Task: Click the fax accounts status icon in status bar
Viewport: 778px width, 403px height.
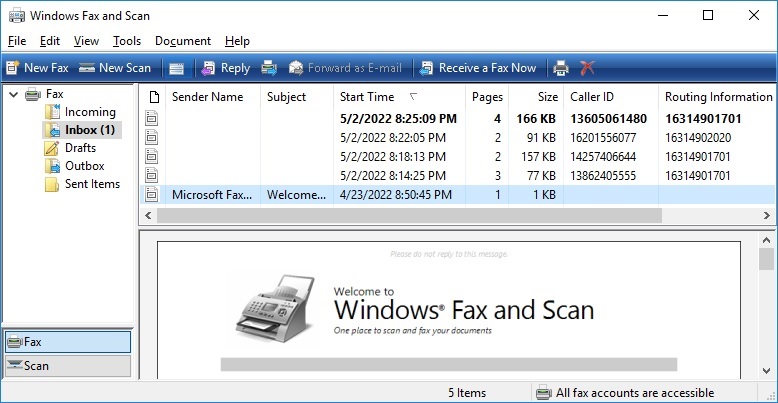Action: point(543,393)
